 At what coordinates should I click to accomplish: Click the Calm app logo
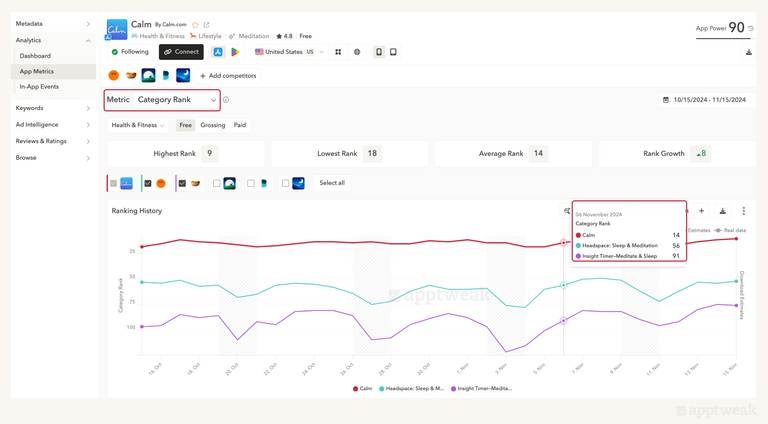tap(117, 29)
